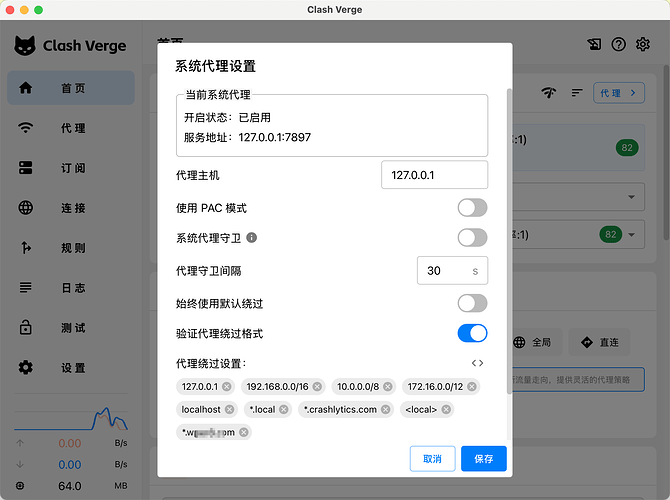Open the 设置 gear icon in sidebar
Image resolution: width=670 pixels, height=500 pixels.
[x=26, y=368]
